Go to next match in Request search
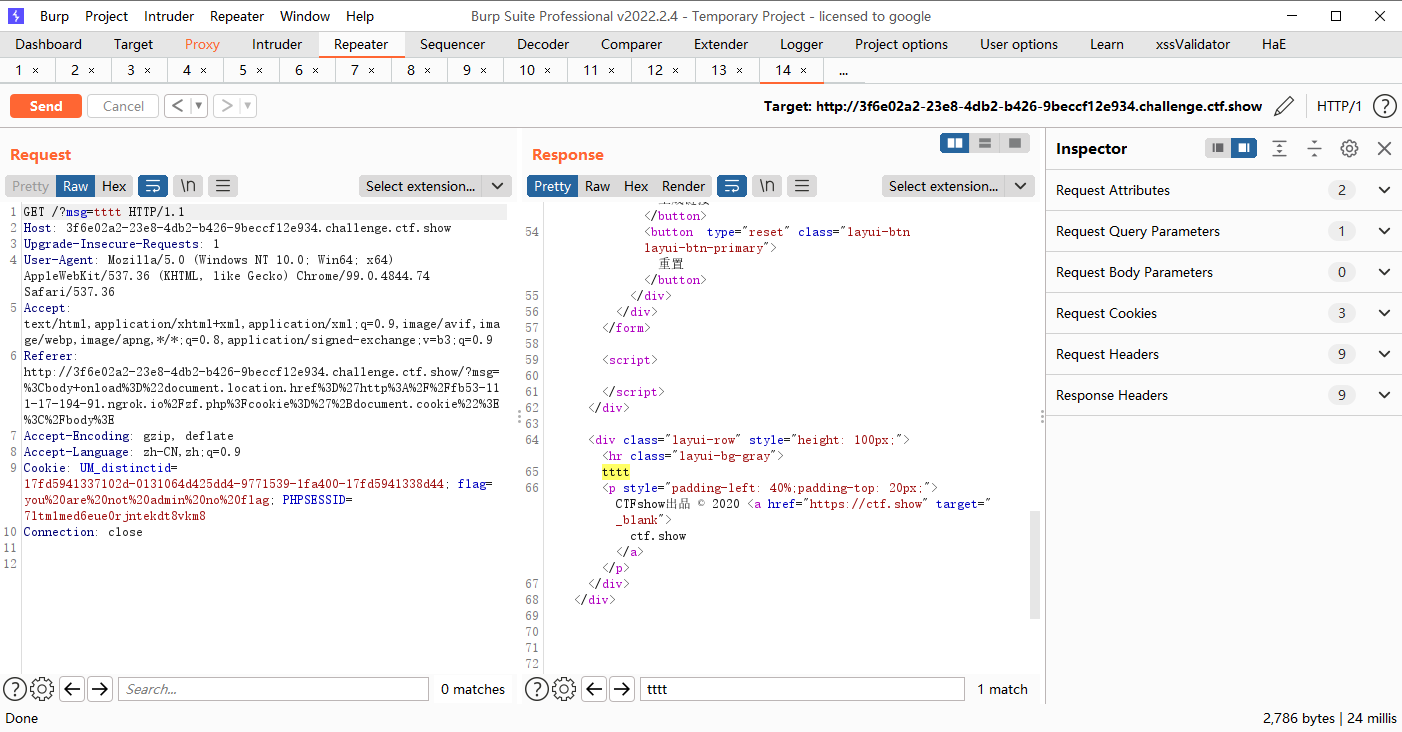Image resolution: width=1402 pixels, height=732 pixels. (x=100, y=689)
